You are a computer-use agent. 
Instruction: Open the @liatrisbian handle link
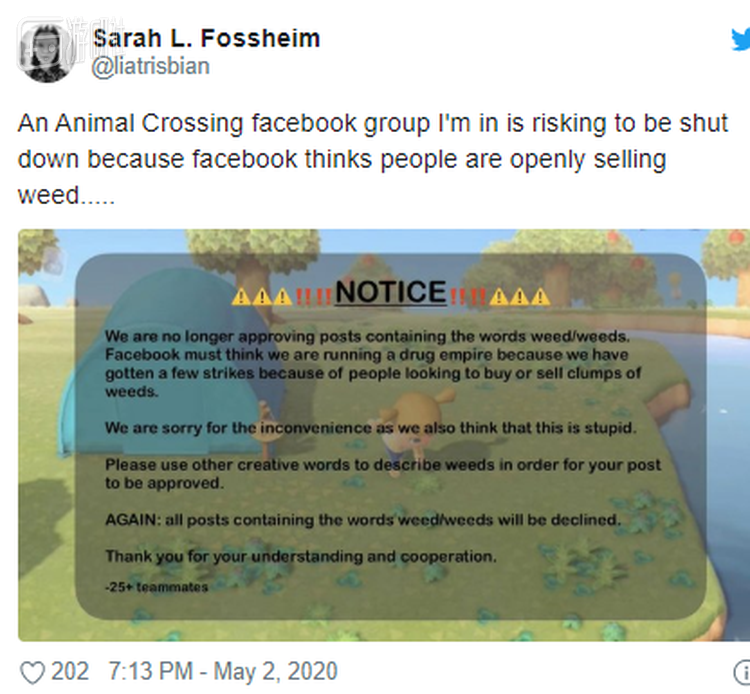coord(150,66)
